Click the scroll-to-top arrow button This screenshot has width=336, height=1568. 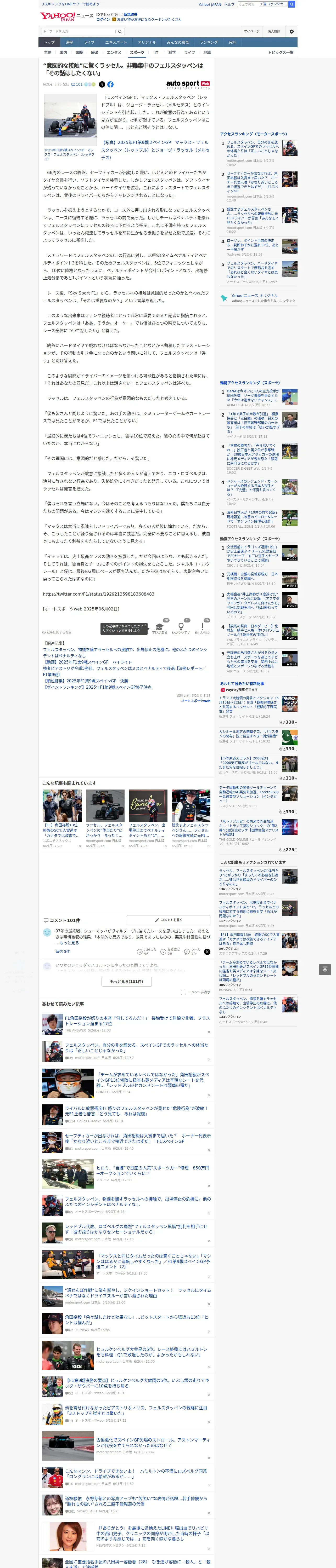[325, 969]
